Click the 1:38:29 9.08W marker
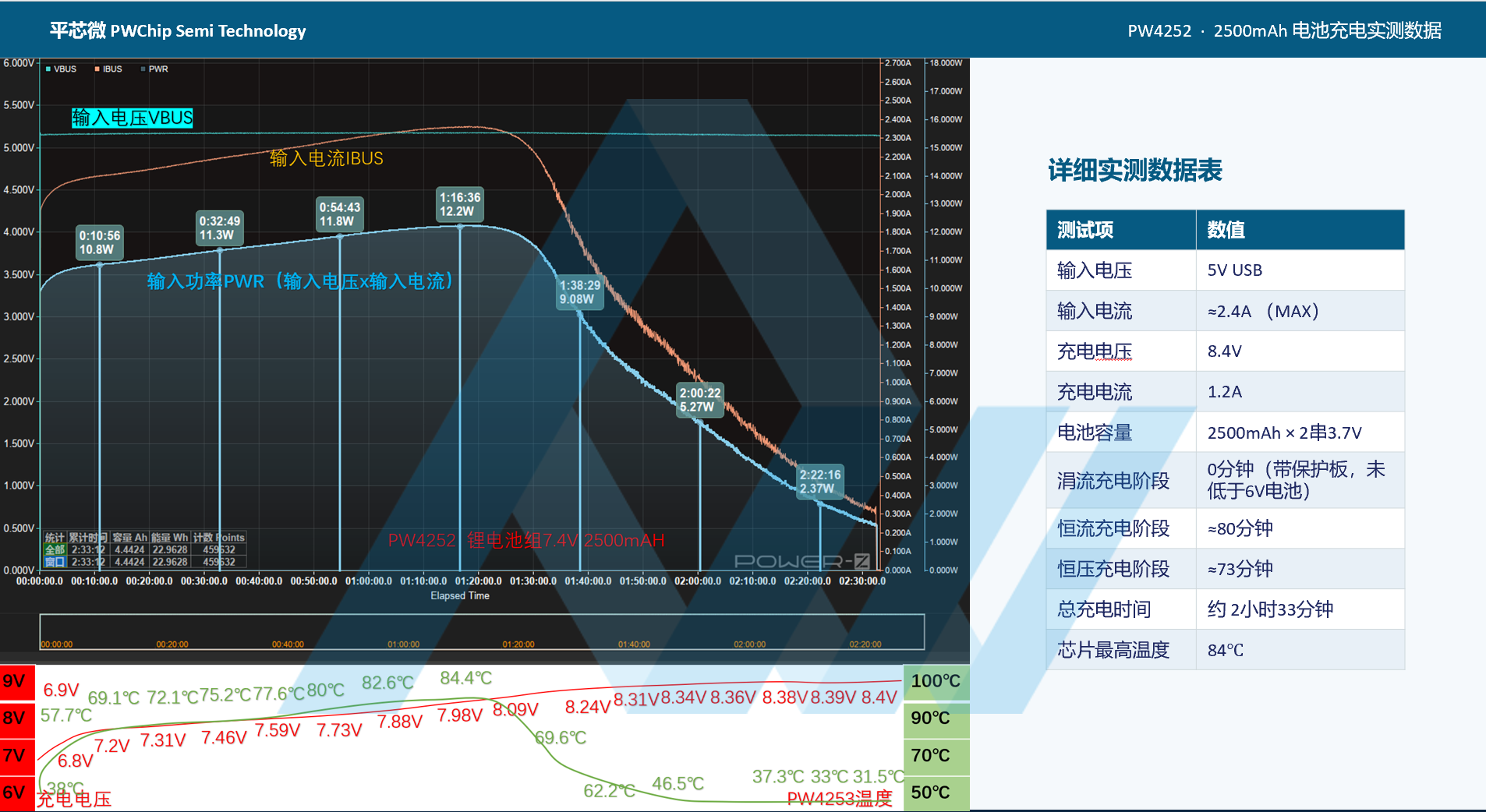The width and height of the screenshot is (1486, 812). pyautogui.click(x=580, y=291)
